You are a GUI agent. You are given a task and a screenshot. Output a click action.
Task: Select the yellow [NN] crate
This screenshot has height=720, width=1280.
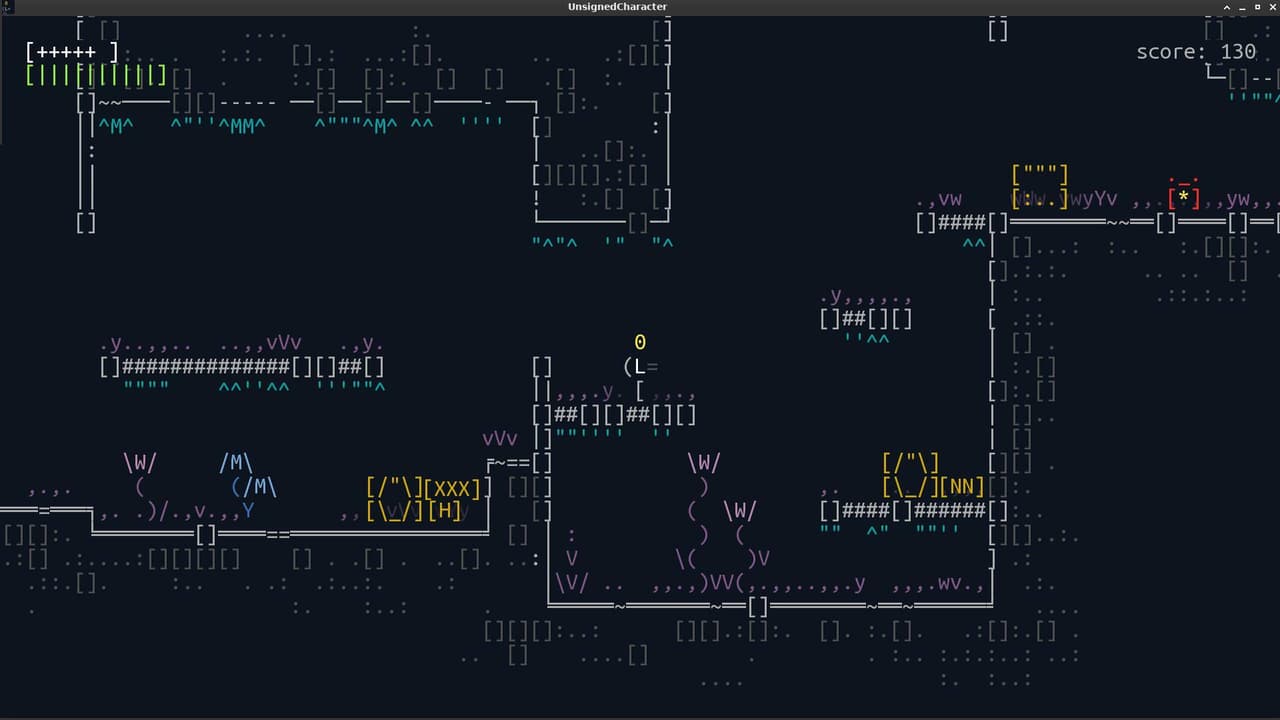click(962, 487)
